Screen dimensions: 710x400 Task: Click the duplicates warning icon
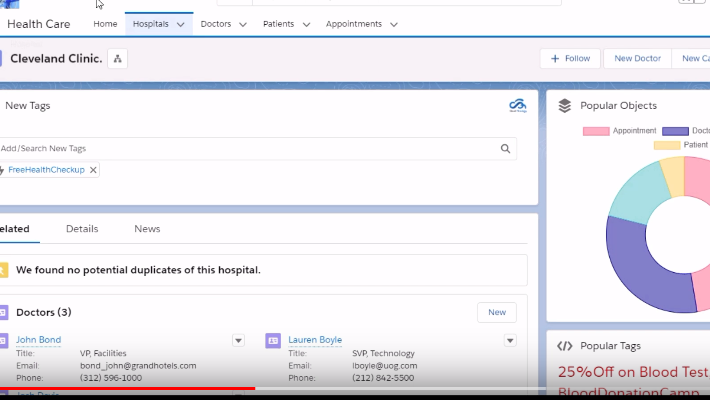pyautogui.click(x=3, y=270)
